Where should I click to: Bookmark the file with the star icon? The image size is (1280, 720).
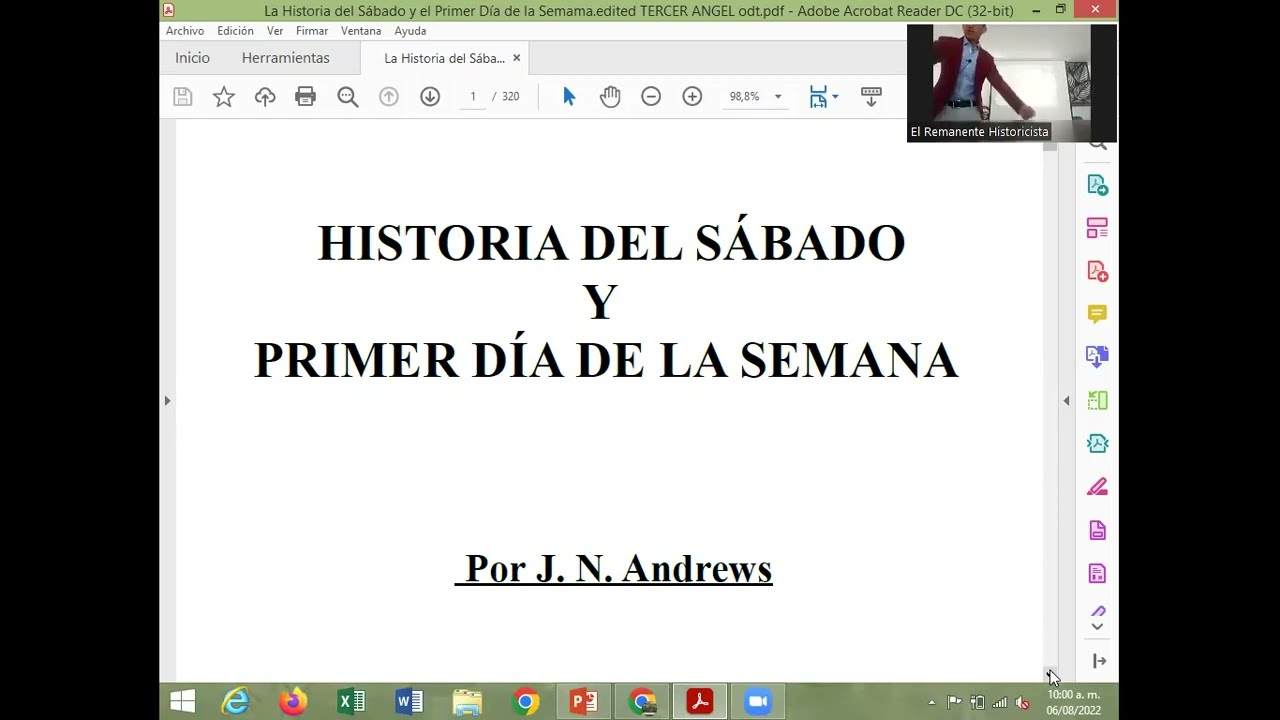click(224, 97)
